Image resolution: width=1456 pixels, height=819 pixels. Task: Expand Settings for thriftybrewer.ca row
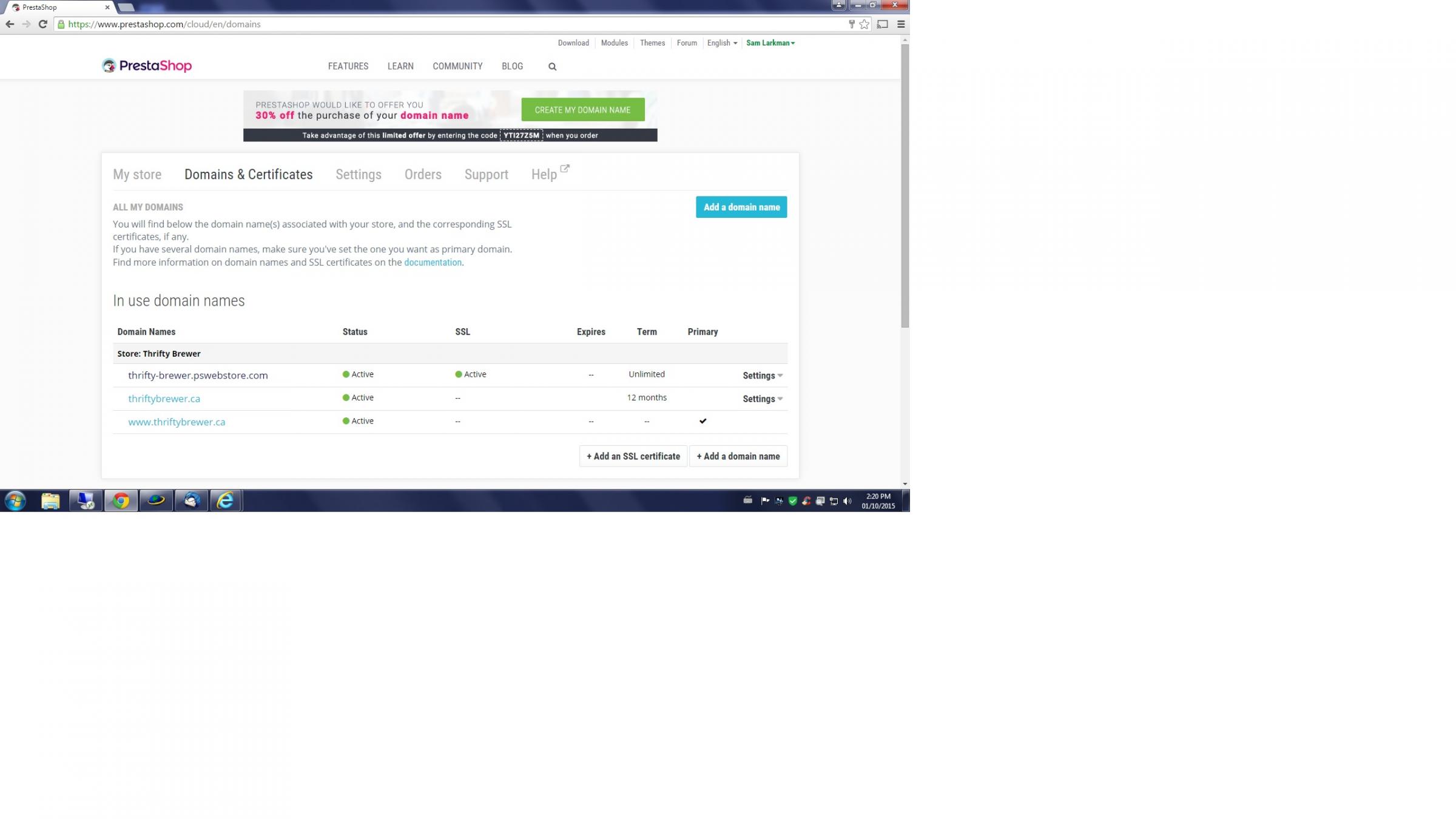click(763, 399)
